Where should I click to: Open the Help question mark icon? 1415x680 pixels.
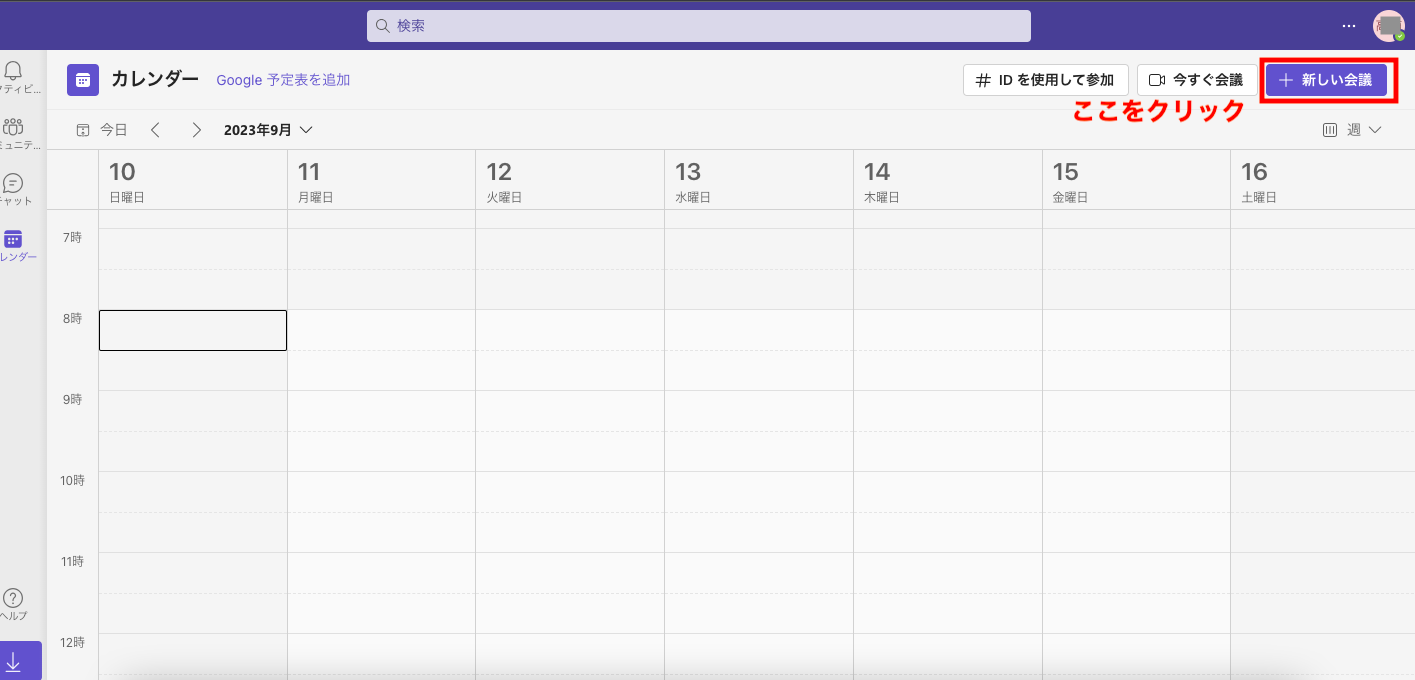coord(13,599)
